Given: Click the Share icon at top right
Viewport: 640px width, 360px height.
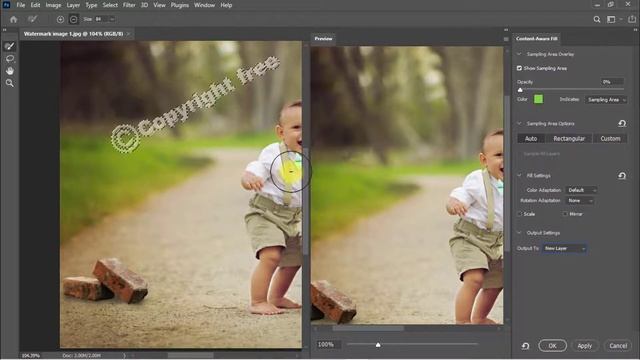Looking at the screenshot, I should click(632, 19).
